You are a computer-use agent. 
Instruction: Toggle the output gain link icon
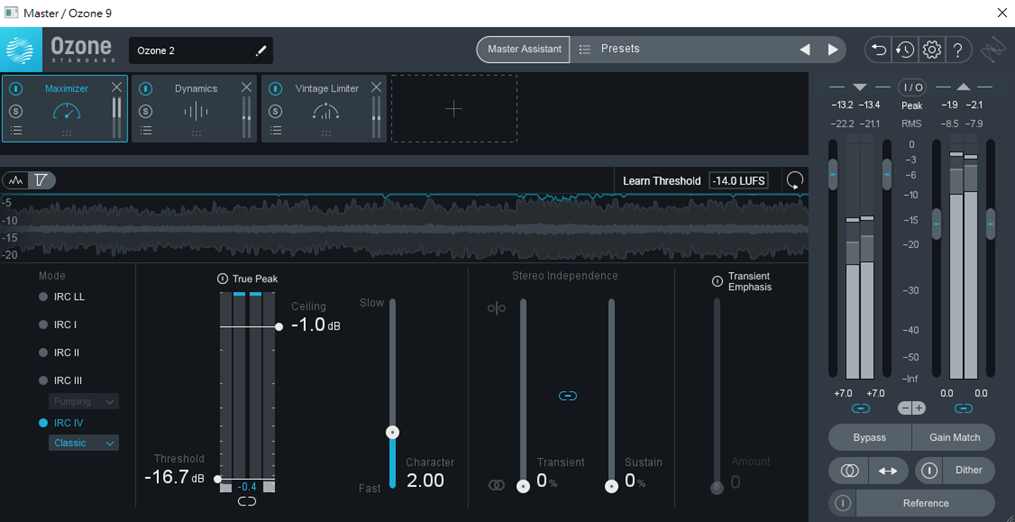click(963, 409)
